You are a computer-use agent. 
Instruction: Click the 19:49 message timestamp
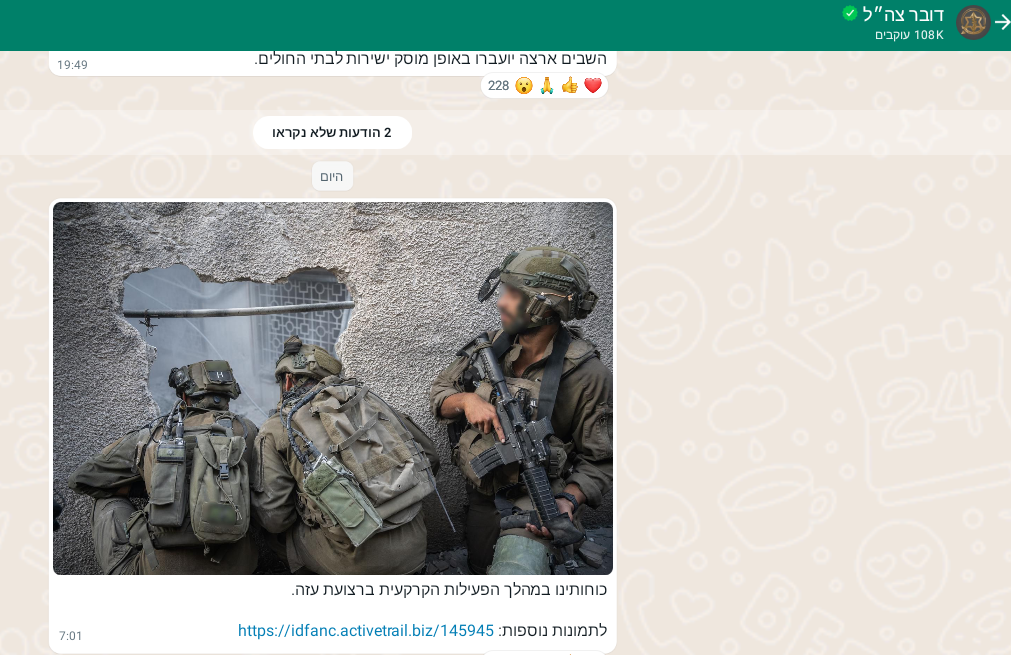point(72,64)
